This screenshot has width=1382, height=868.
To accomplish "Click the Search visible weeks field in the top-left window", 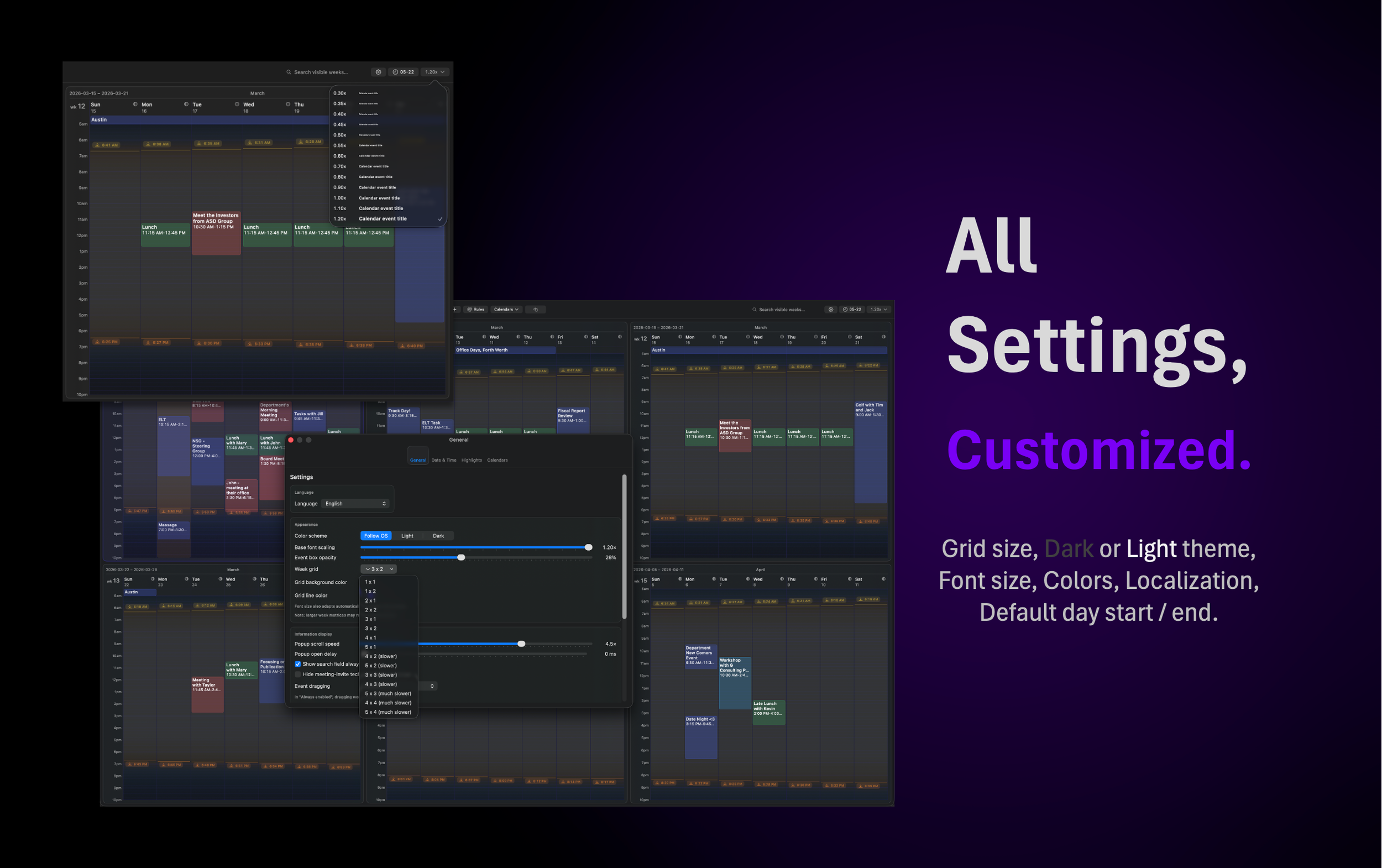I will (x=321, y=72).
